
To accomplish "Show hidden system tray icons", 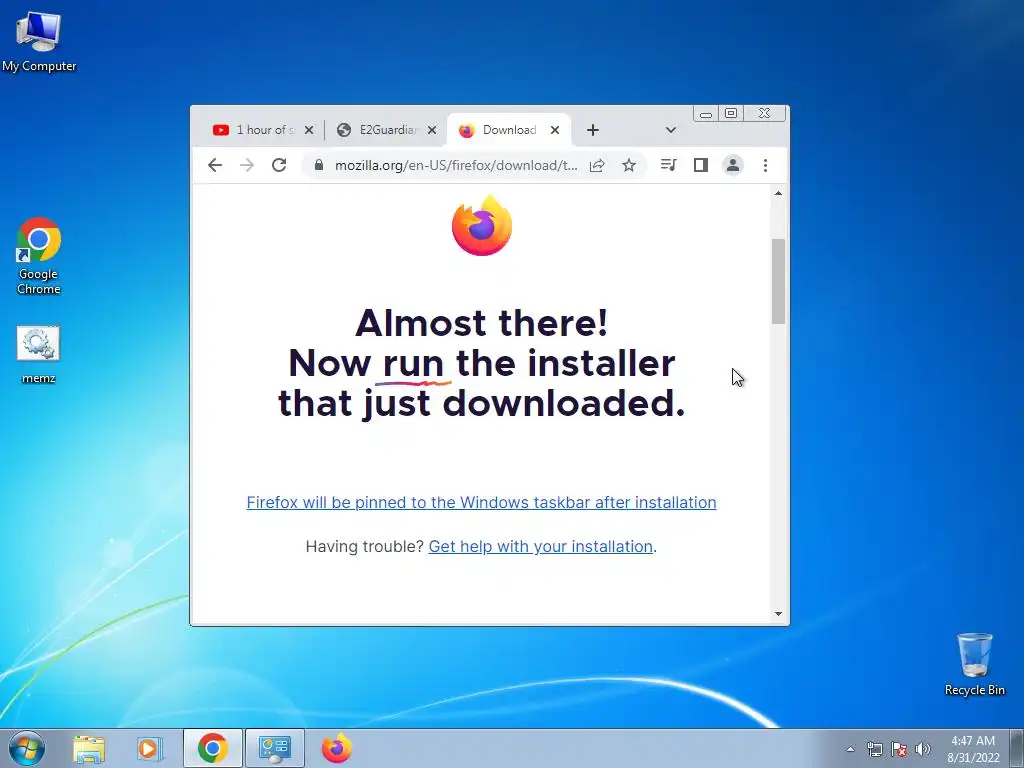I will [x=850, y=749].
